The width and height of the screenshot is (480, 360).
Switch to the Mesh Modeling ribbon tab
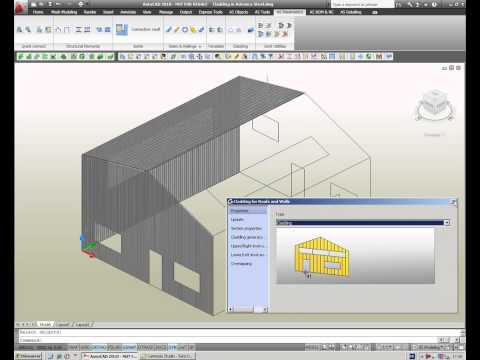(x=64, y=12)
